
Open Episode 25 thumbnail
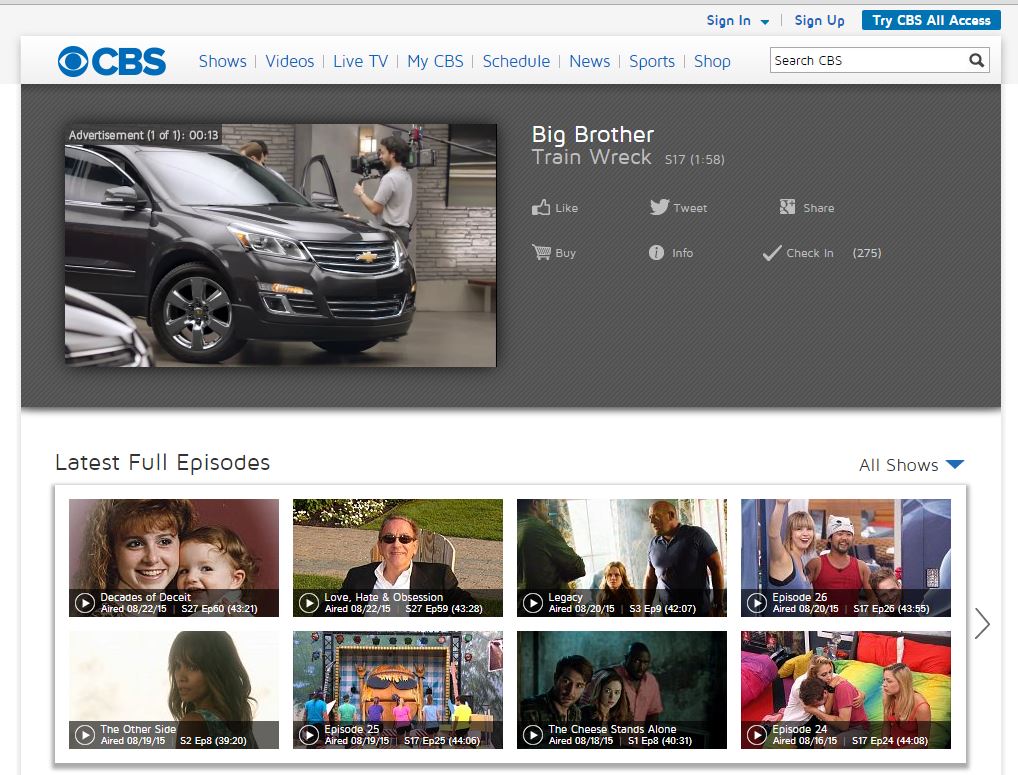398,690
